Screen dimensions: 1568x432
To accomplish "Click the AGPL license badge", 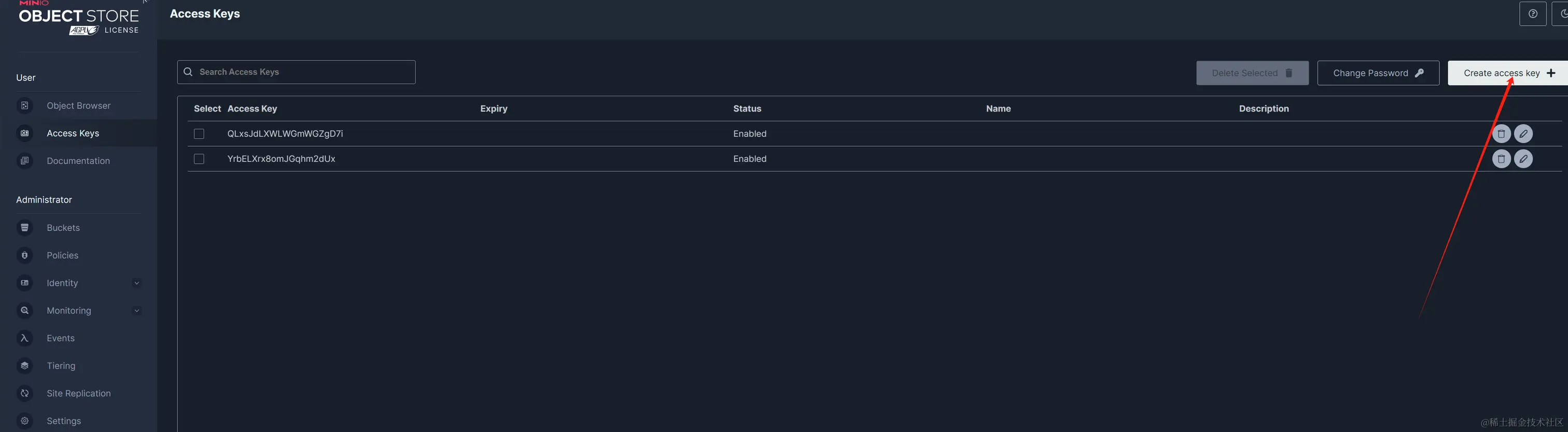I will coord(83,31).
